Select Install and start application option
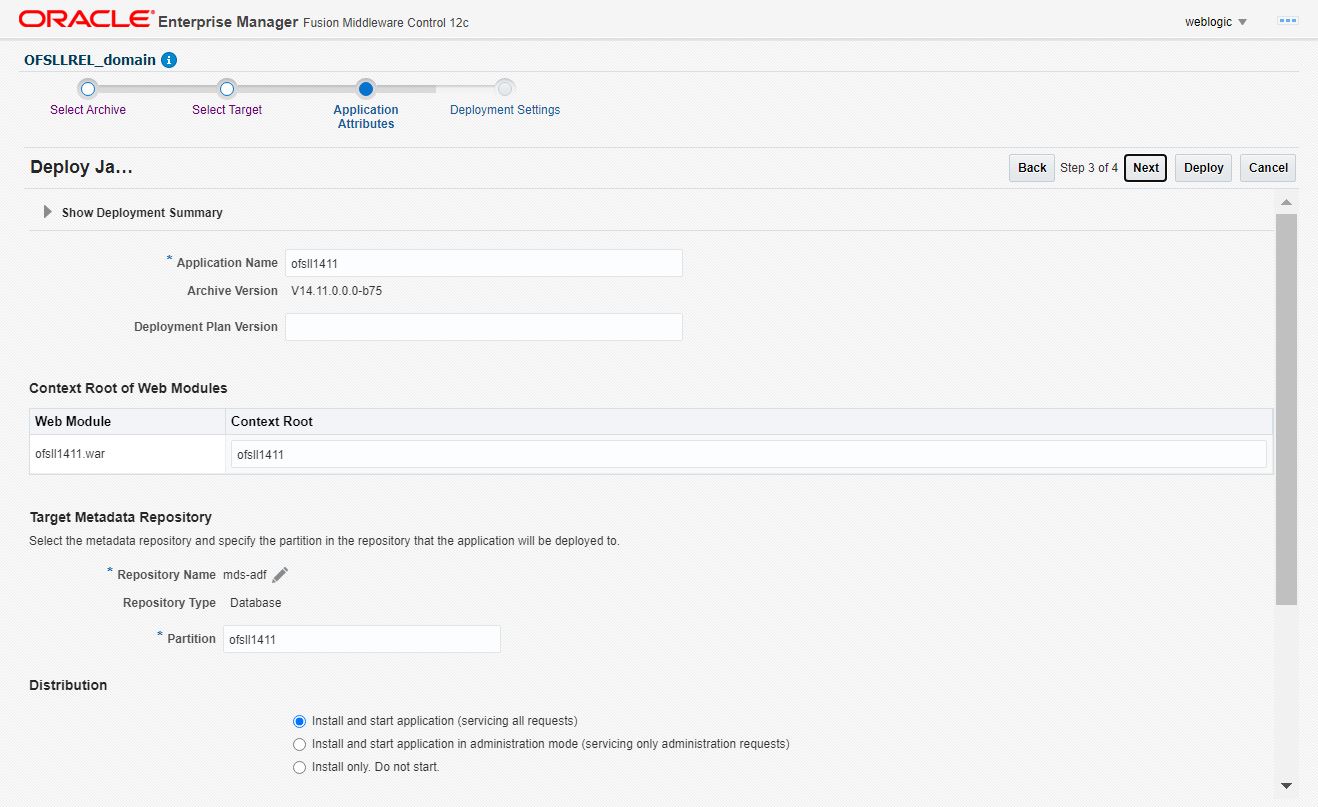 [x=299, y=721]
